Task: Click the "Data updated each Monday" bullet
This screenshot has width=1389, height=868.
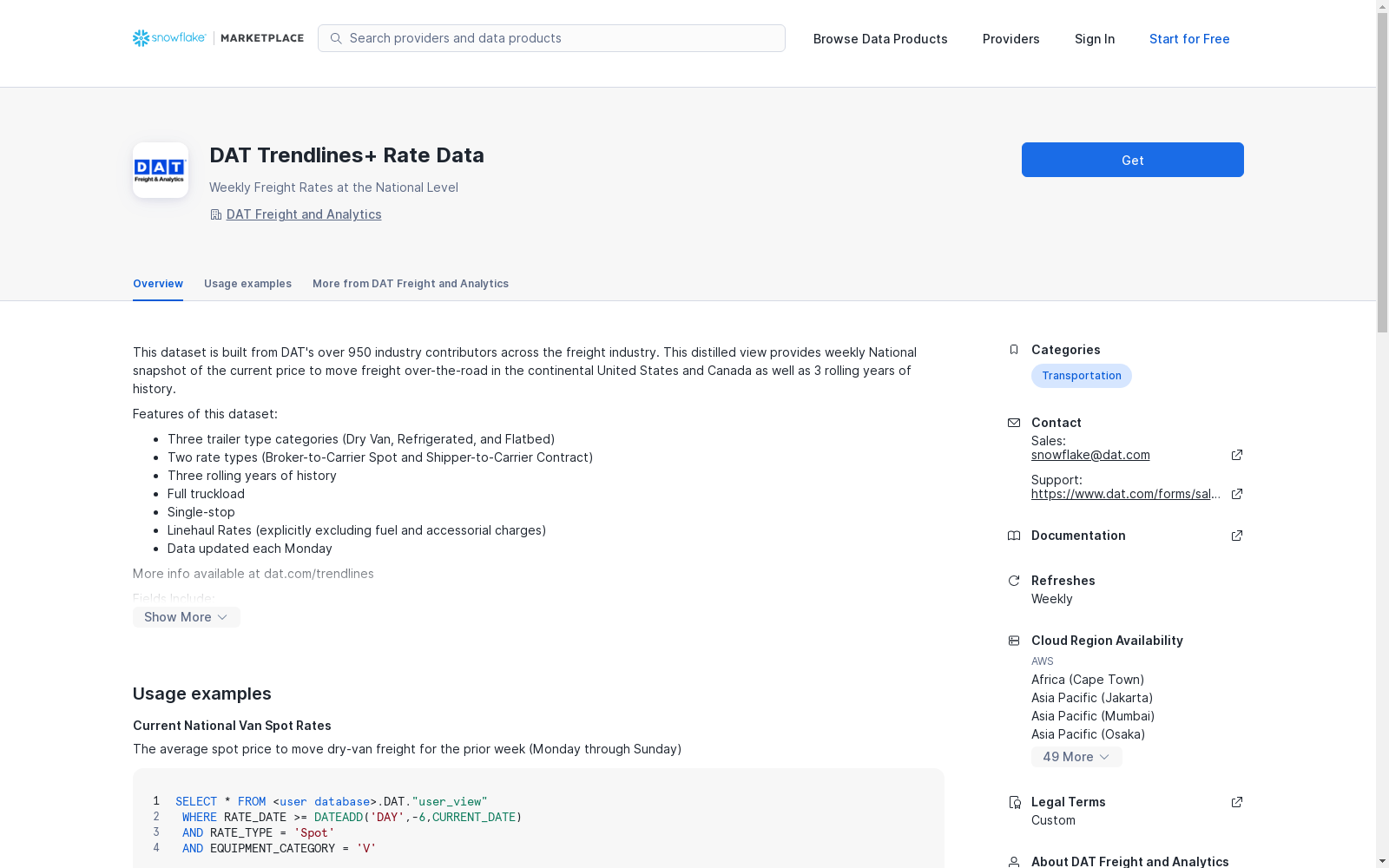Action: click(250, 549)
